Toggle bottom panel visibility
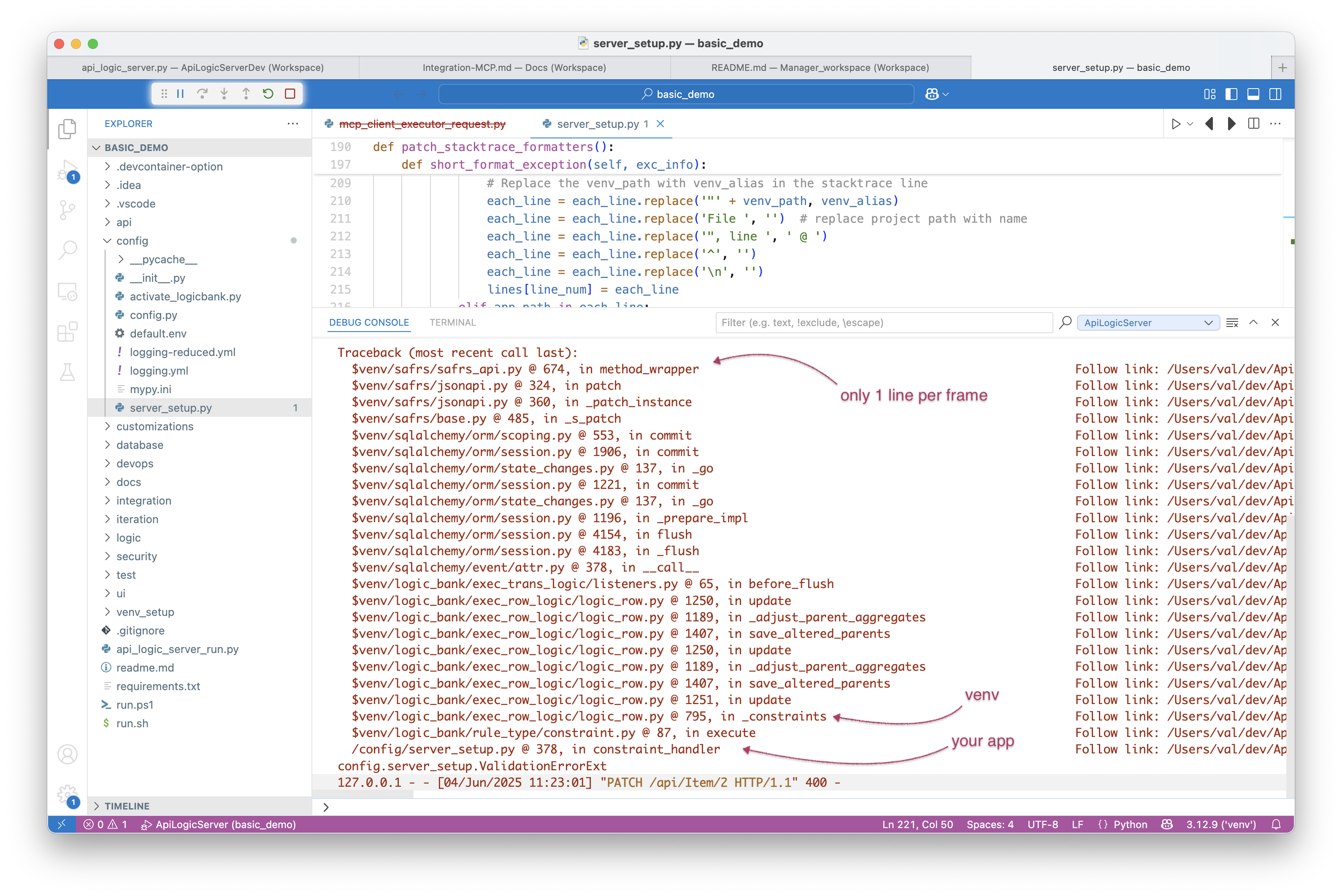 (x=1253, y=94)
